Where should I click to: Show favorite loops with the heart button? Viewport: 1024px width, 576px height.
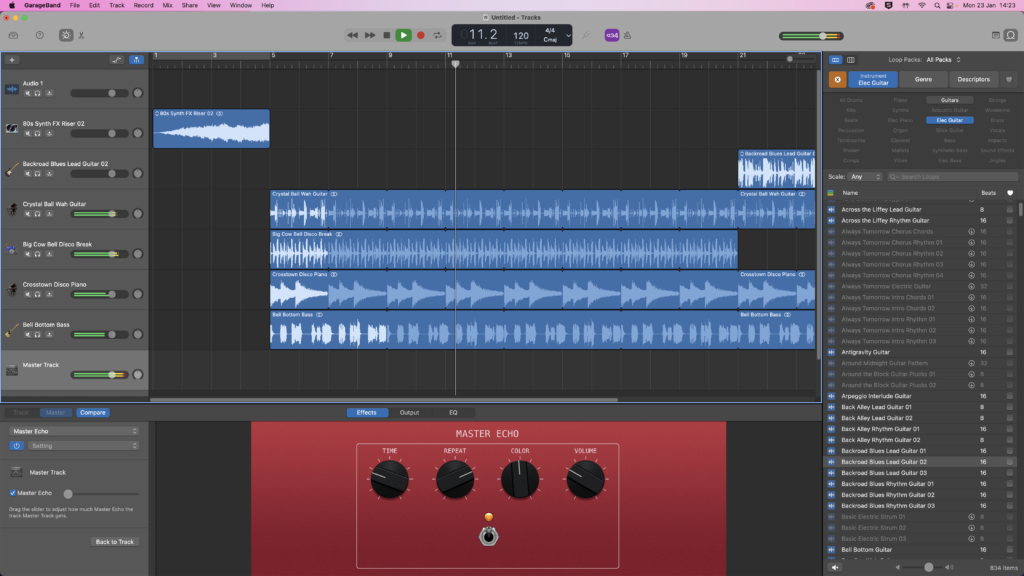click(1009, 80)
